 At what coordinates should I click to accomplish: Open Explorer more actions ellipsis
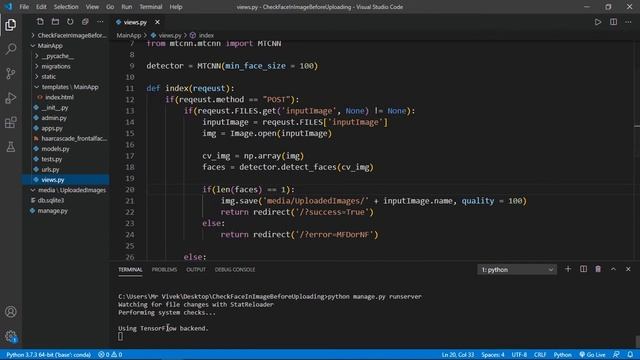click(x=100, y=22)
